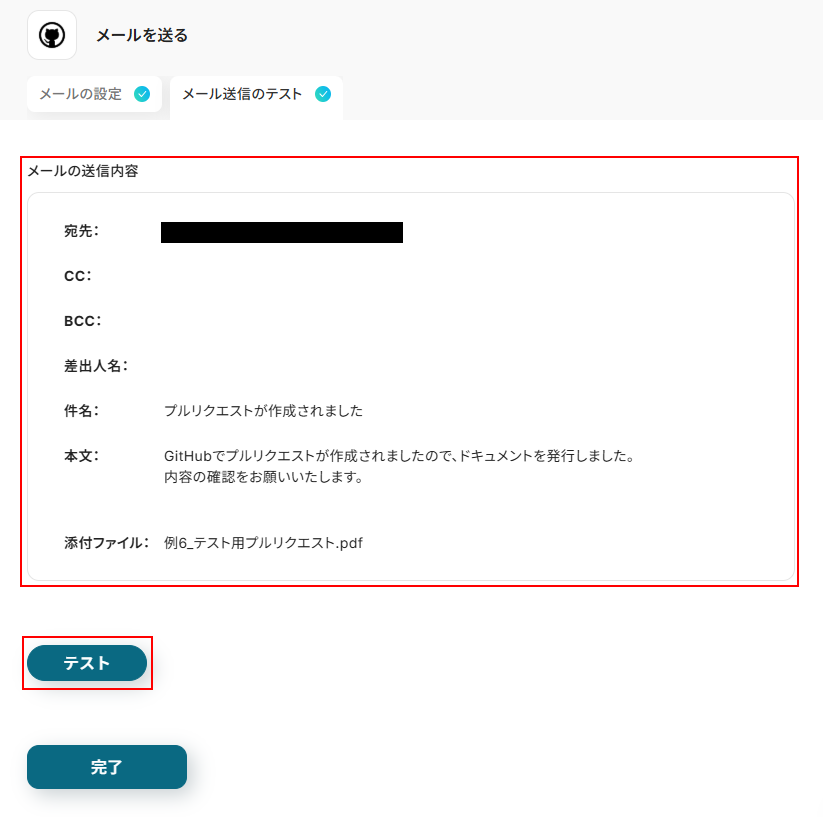The height and width of the screenshot is (817, 823).
Task: Run the テスト button
Action: coord(87,663)
